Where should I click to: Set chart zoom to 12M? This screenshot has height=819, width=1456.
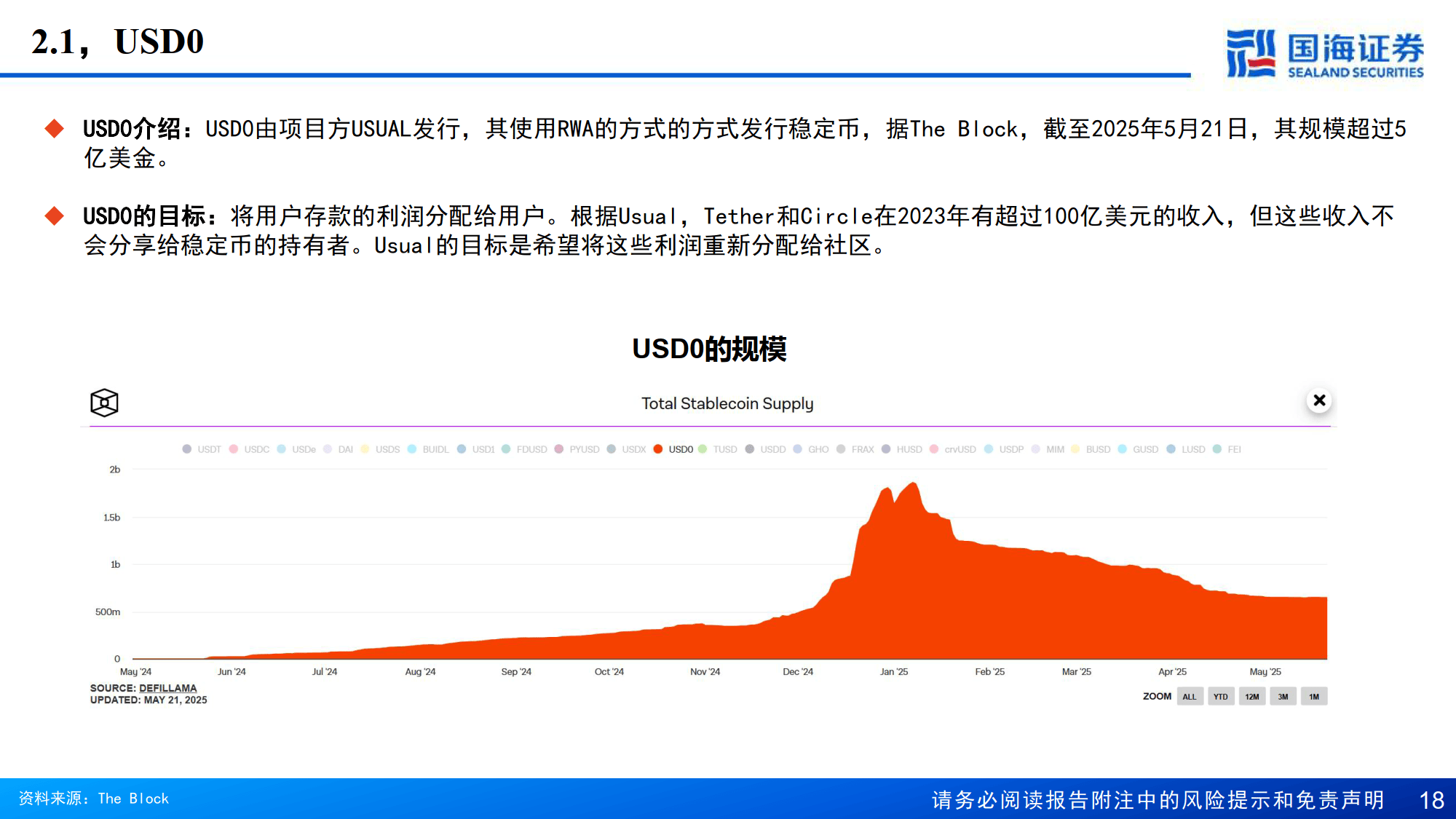1252,697
